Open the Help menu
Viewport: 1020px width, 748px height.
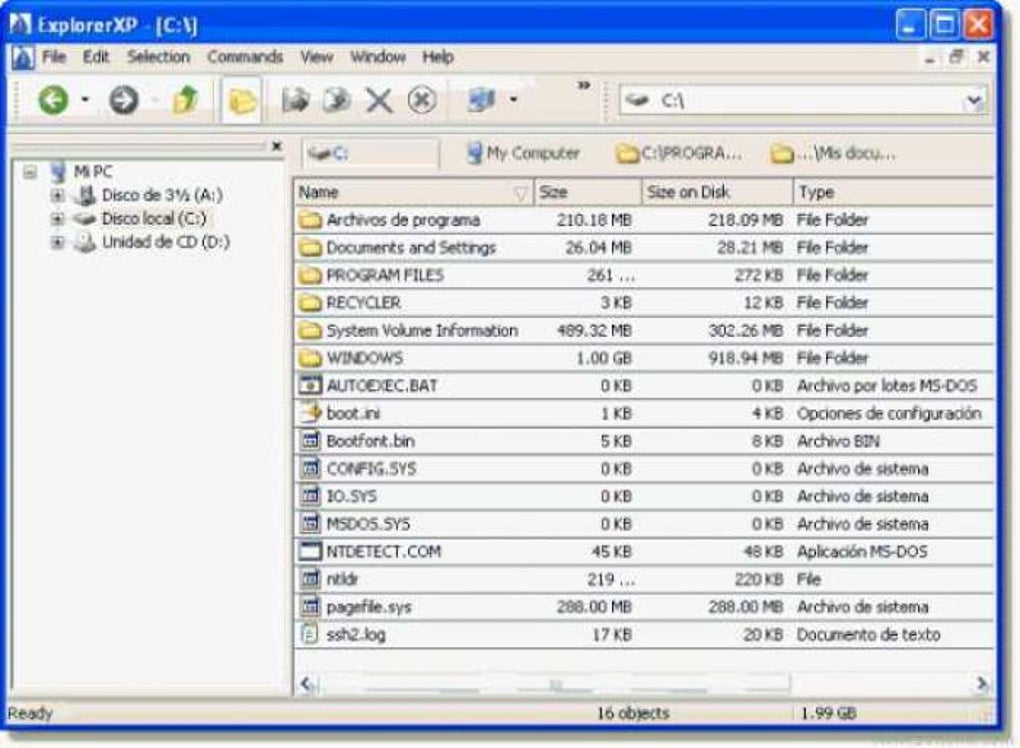point(438,57)
